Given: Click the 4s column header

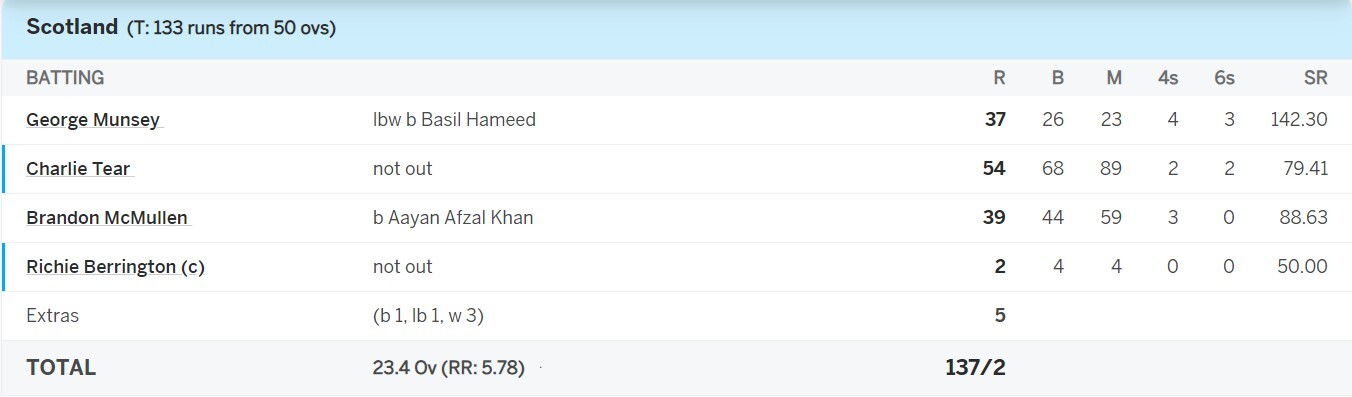Looking at the screenshot, I should [x=1168, y=78].
